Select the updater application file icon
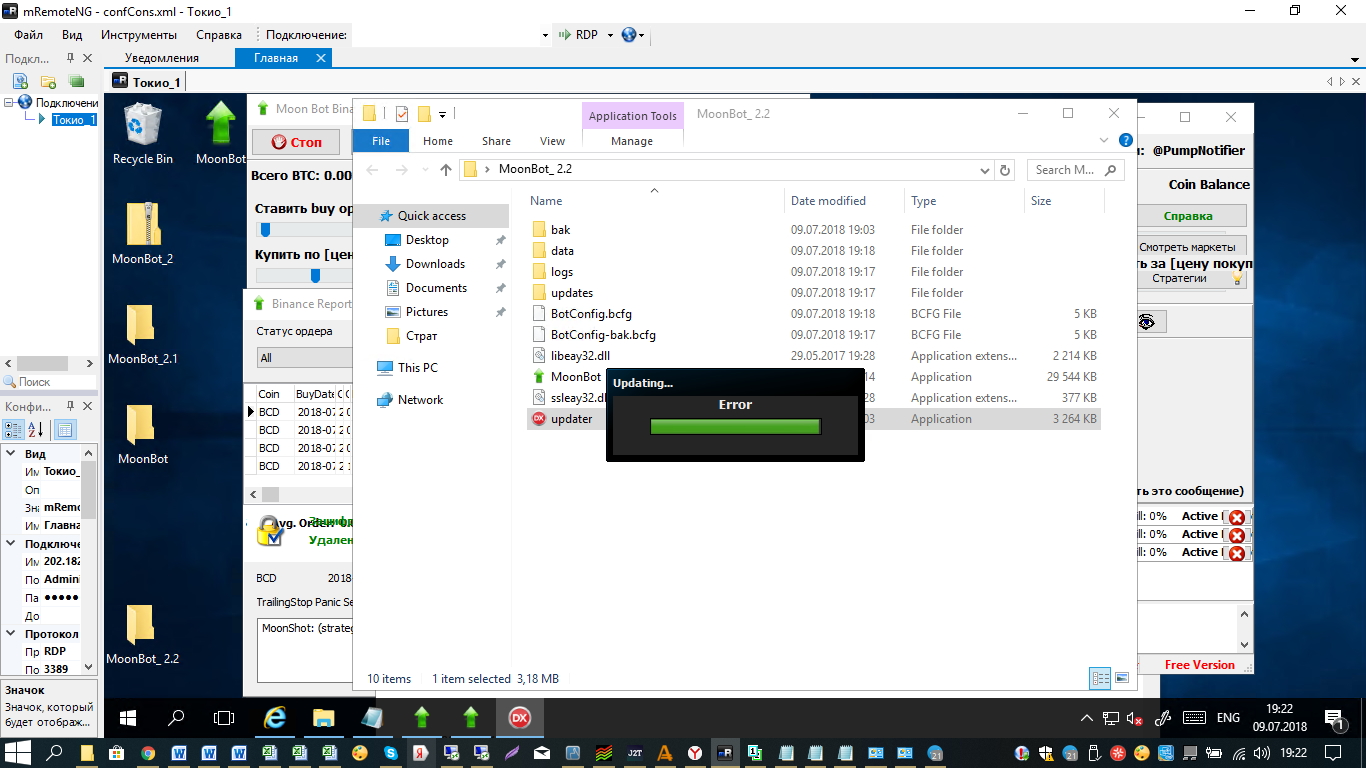This screenshot has width=1366, height=768. [x=539, y=419]
